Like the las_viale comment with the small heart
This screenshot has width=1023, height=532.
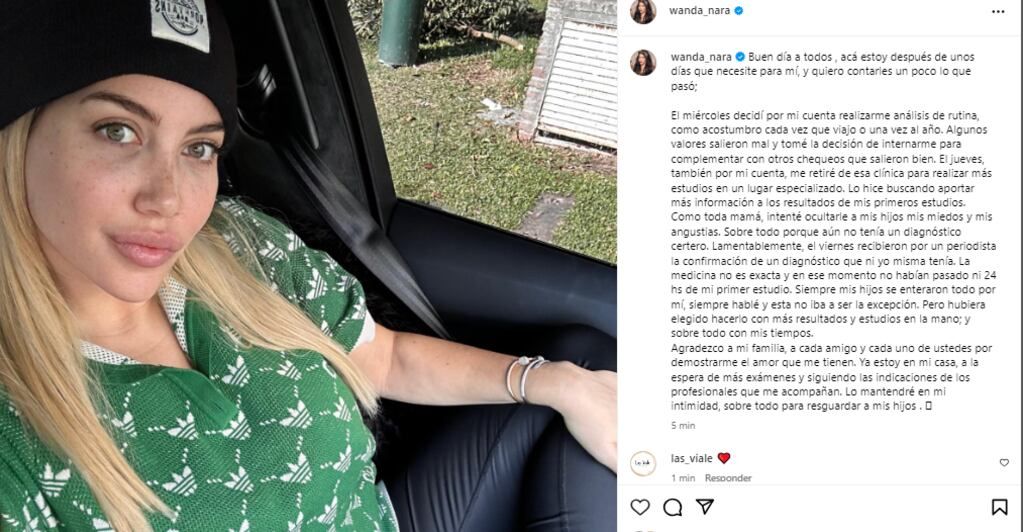1004,463
